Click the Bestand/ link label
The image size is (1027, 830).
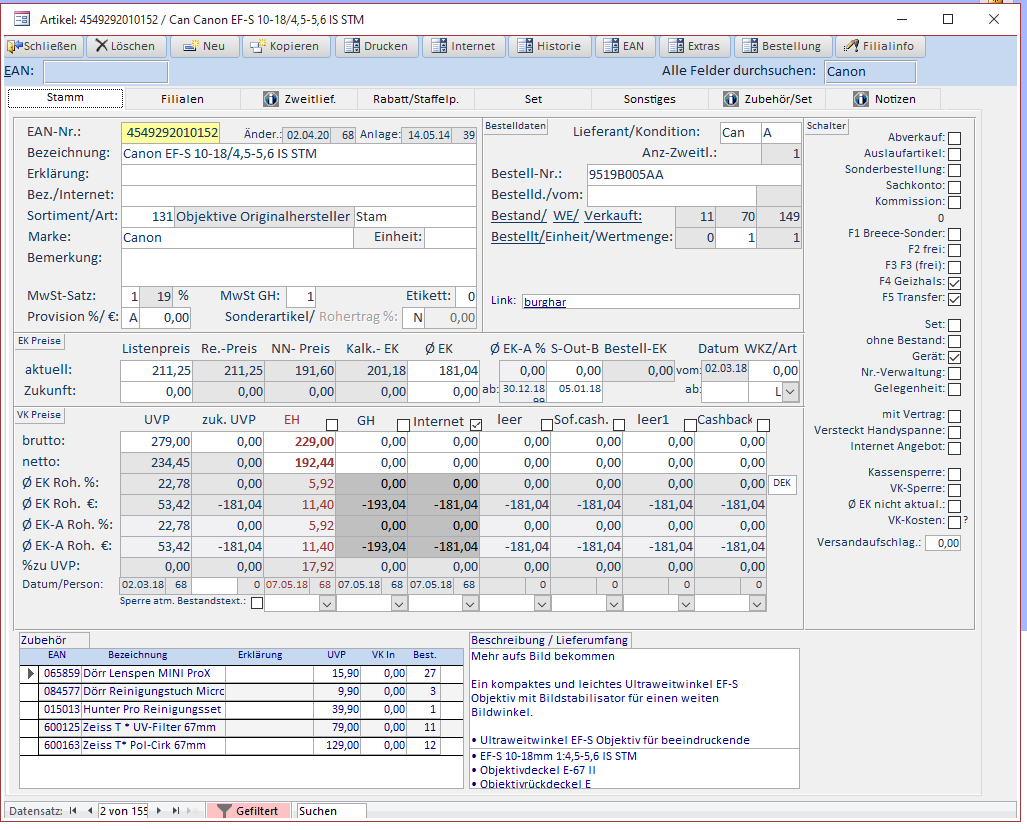[519, 216]
